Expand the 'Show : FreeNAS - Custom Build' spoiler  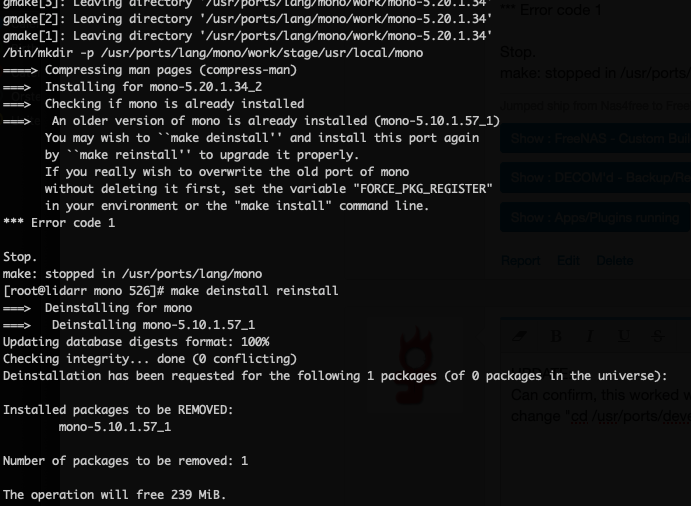click(595, 138)
